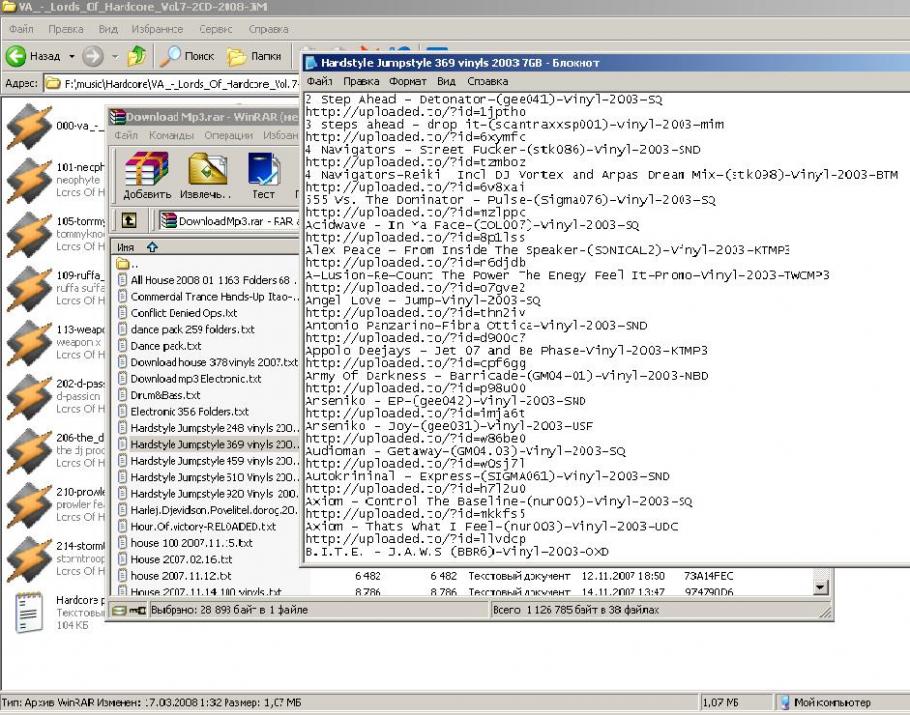Click the Hardcore text document icon

(29, 612)
